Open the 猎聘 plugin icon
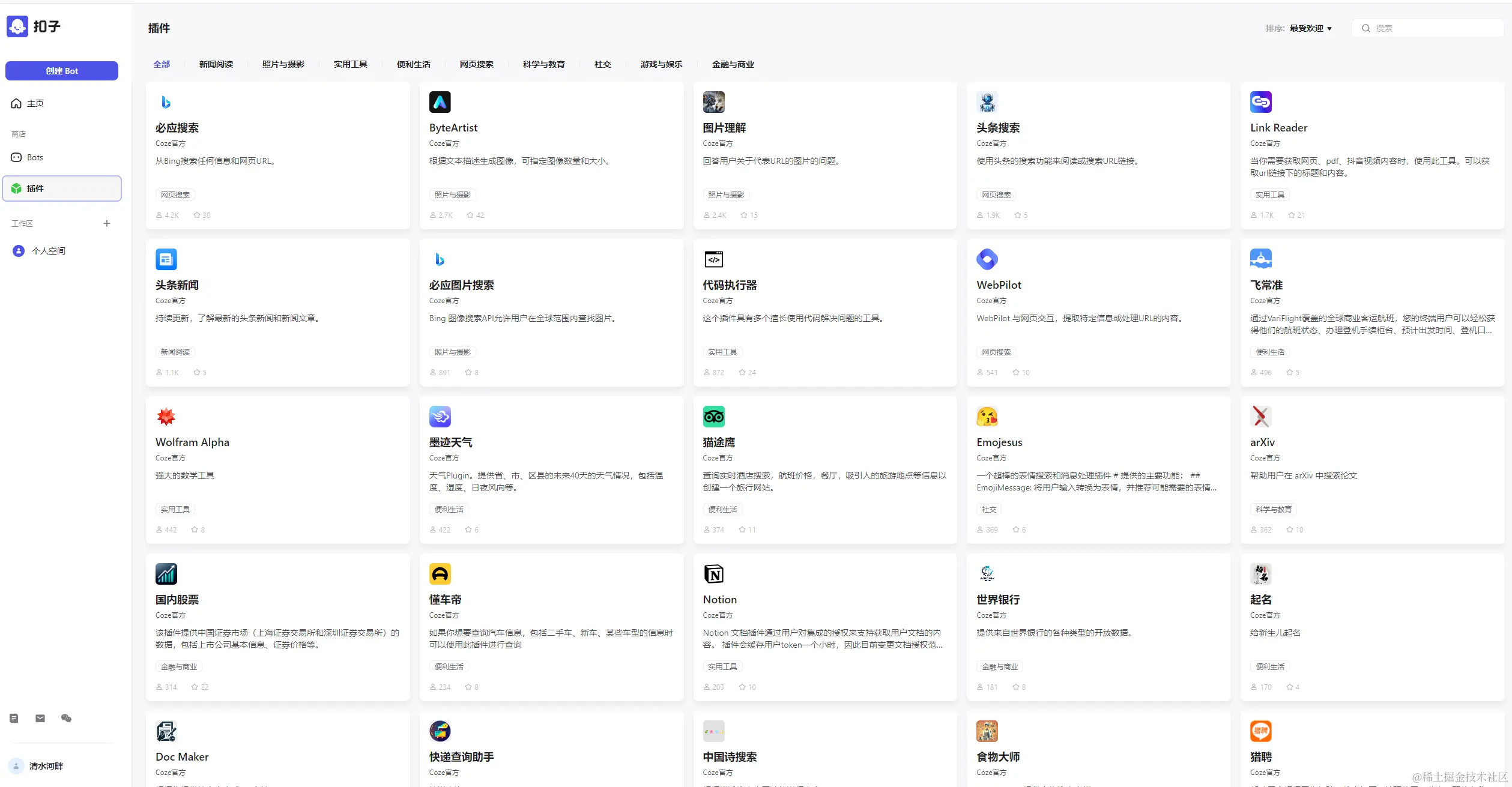The image size is (1512, 787). [x=1261, y=731]
